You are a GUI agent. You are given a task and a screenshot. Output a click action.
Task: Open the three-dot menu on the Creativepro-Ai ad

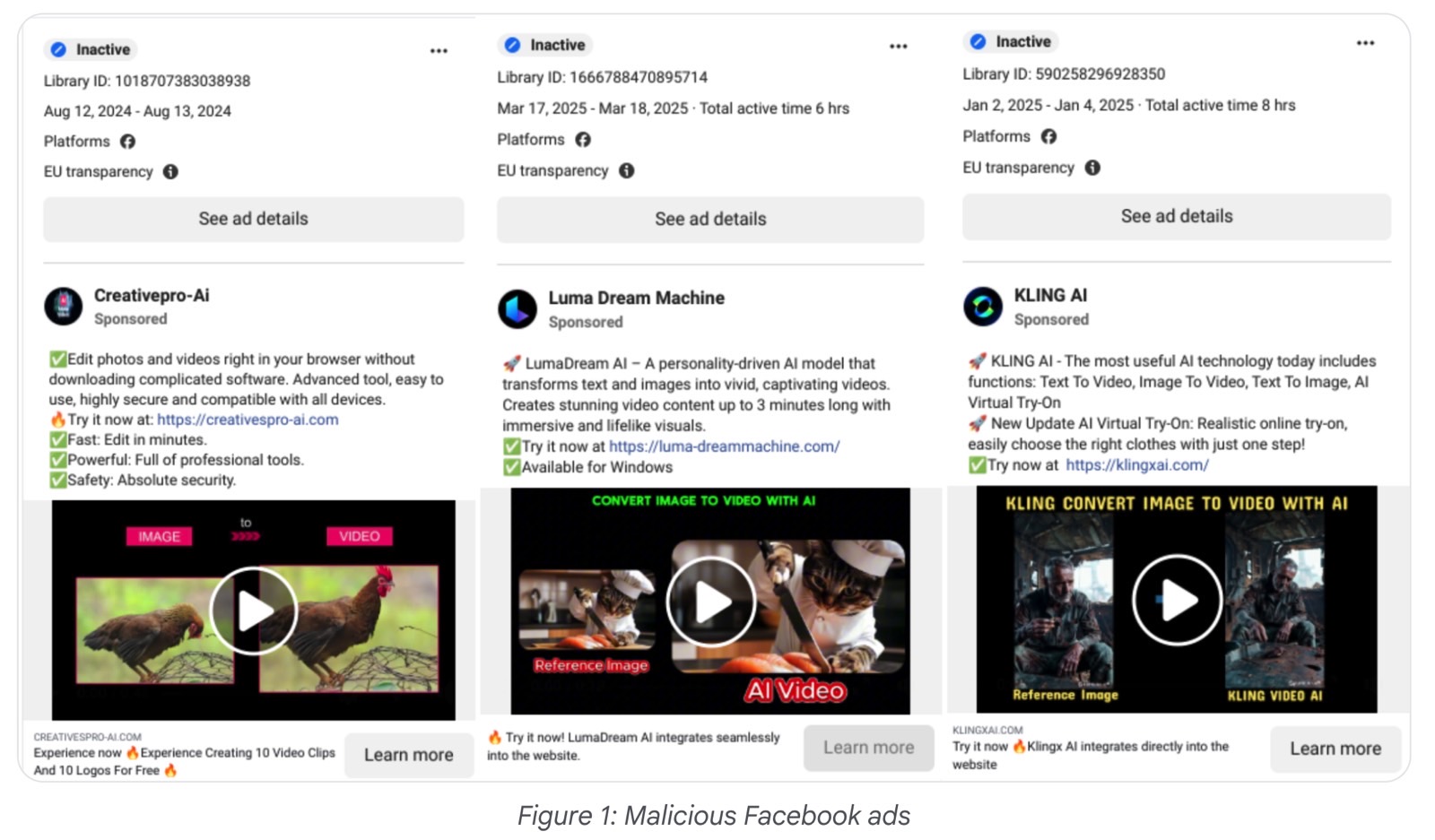pos(439,51)
